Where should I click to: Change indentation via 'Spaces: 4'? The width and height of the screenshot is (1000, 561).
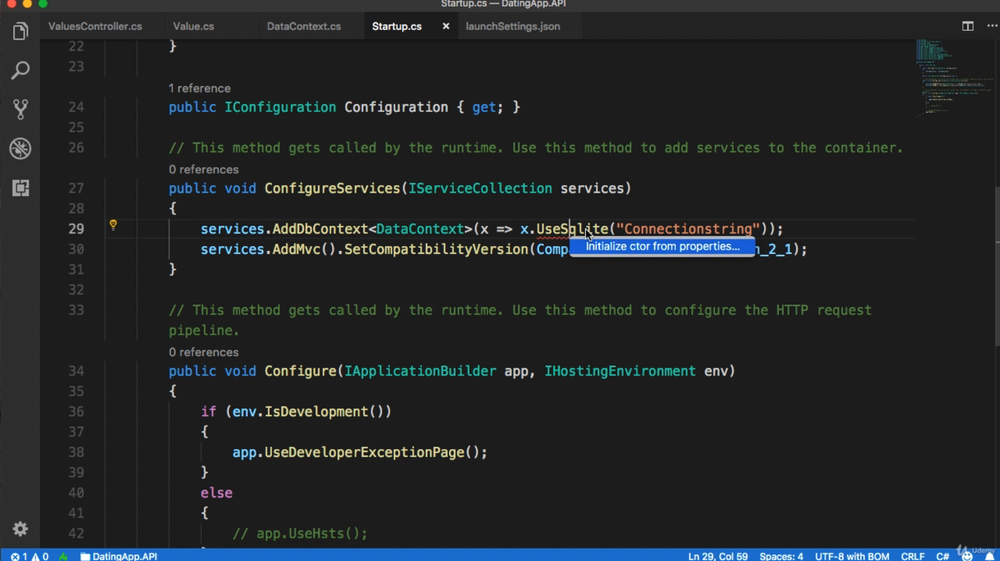pos(781,556)
